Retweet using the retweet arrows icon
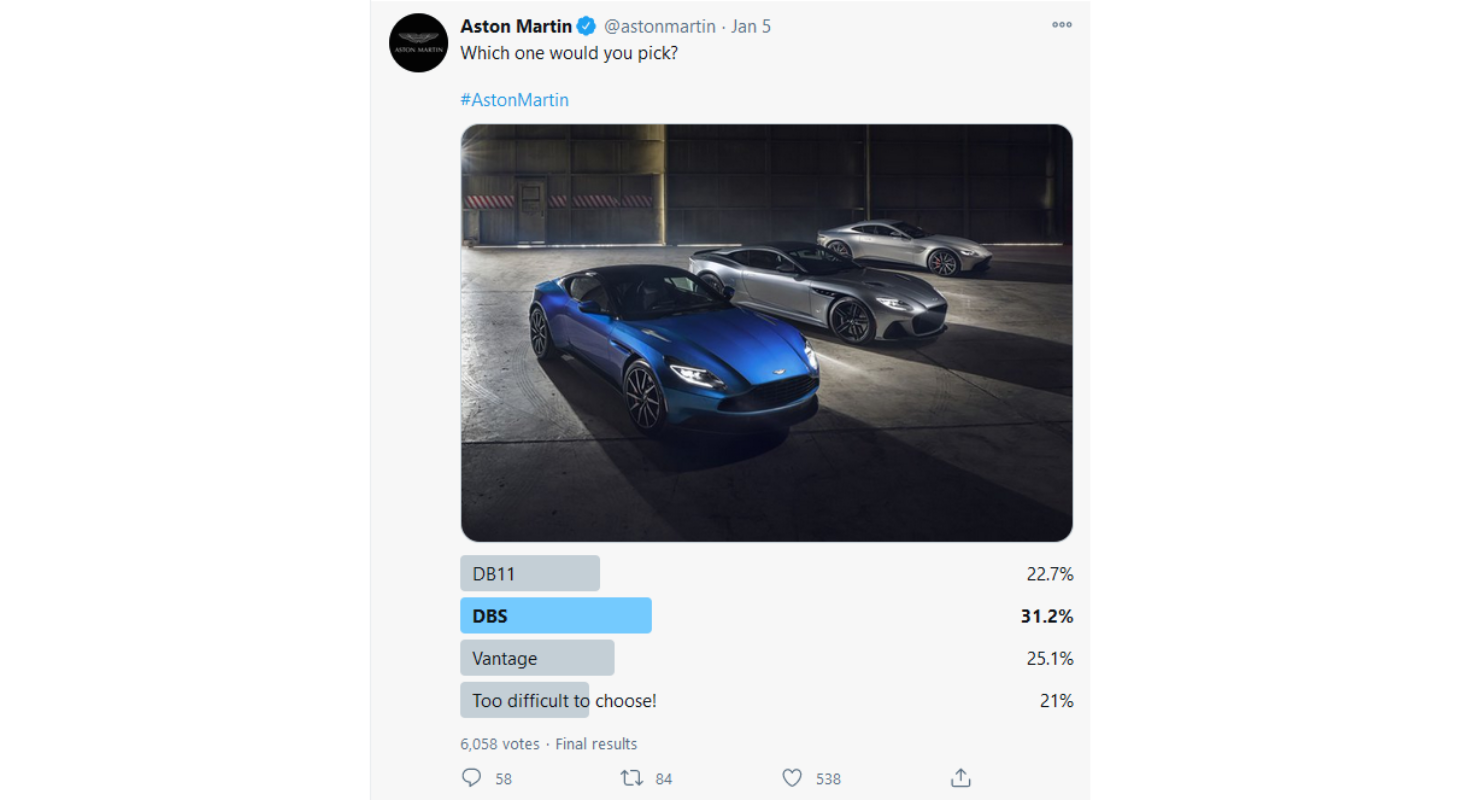The image size is (1460, 800). [x=631, y=778]
